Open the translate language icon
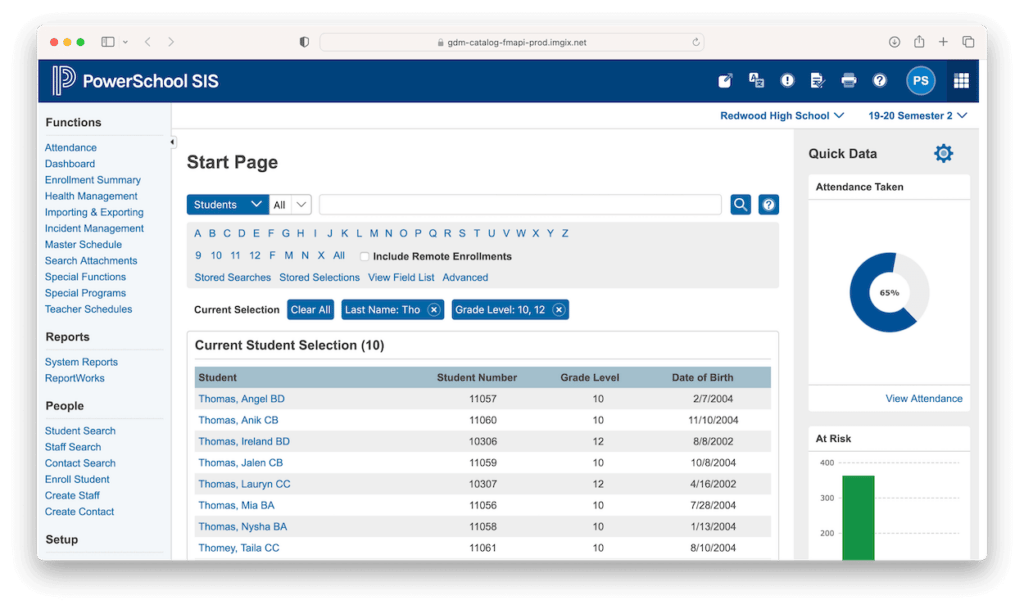Image resolution: width=1024 pixels, height=609 pixels. [x=756, y=80]
